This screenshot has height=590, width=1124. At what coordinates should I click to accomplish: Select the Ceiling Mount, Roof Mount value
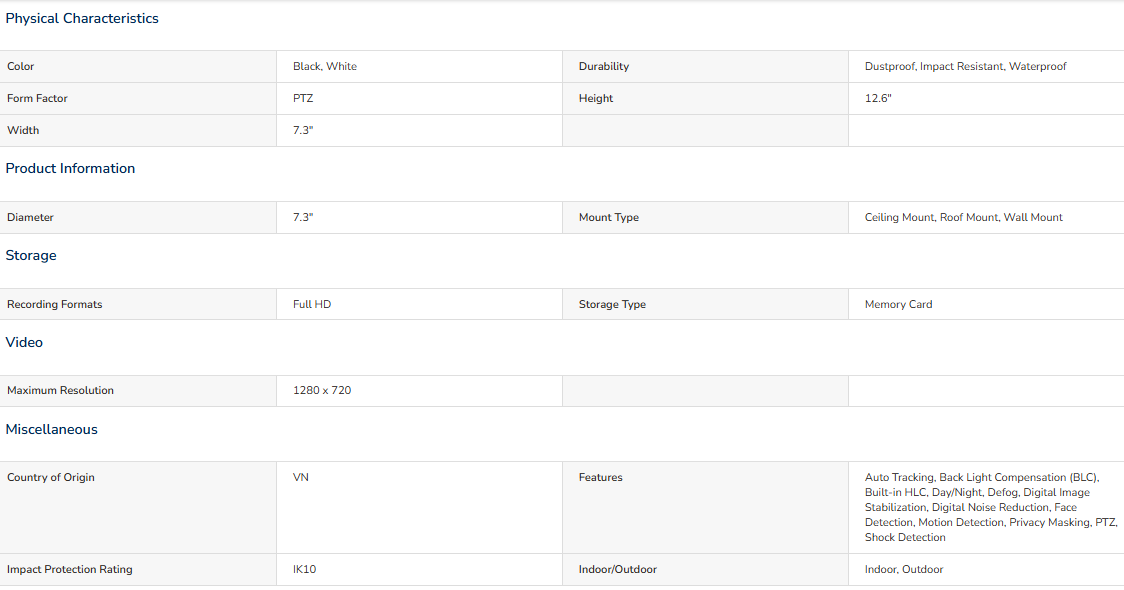click(x=963, y=217)
